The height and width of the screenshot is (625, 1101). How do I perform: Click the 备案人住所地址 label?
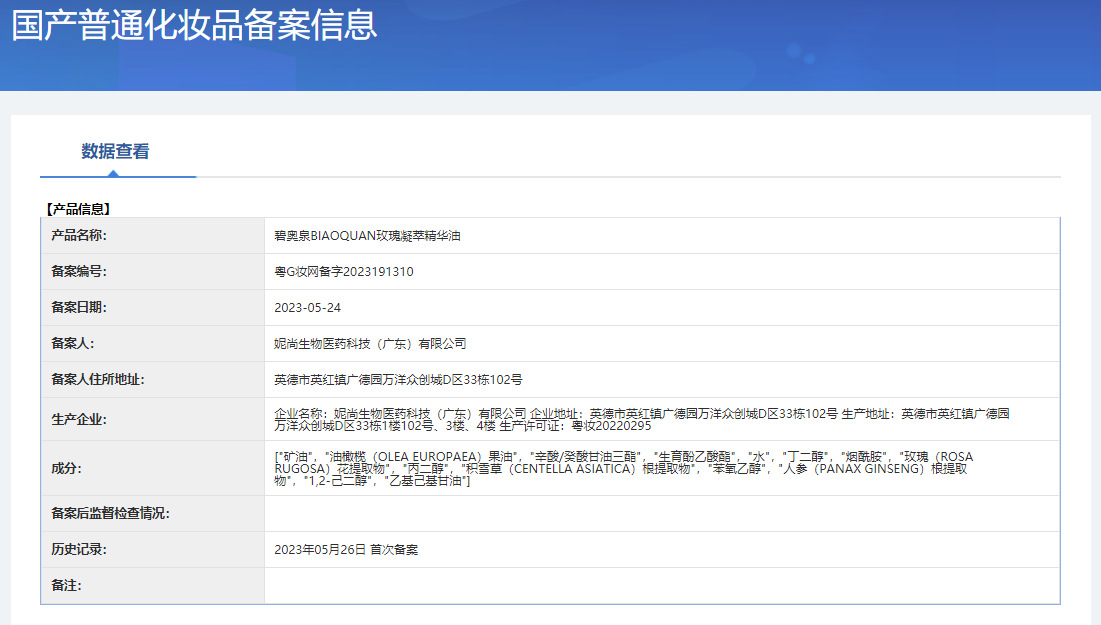(x=98, y=379)
